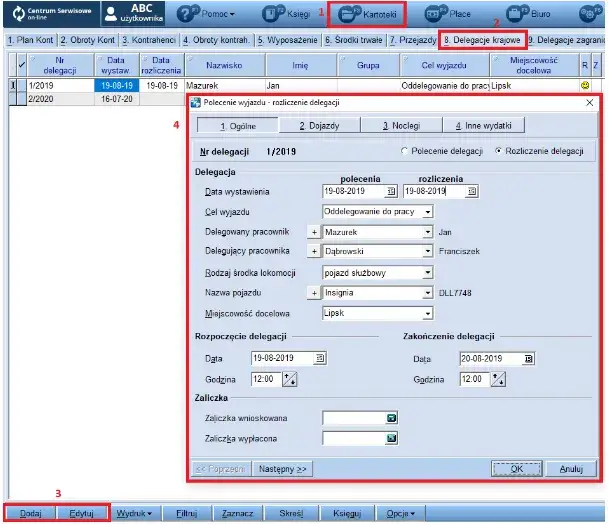The height and width of the screenshot is (524, 609).
Task: Select Polecenie delegacji radio button
Action: pyautogui.click(x=404, y=151)
